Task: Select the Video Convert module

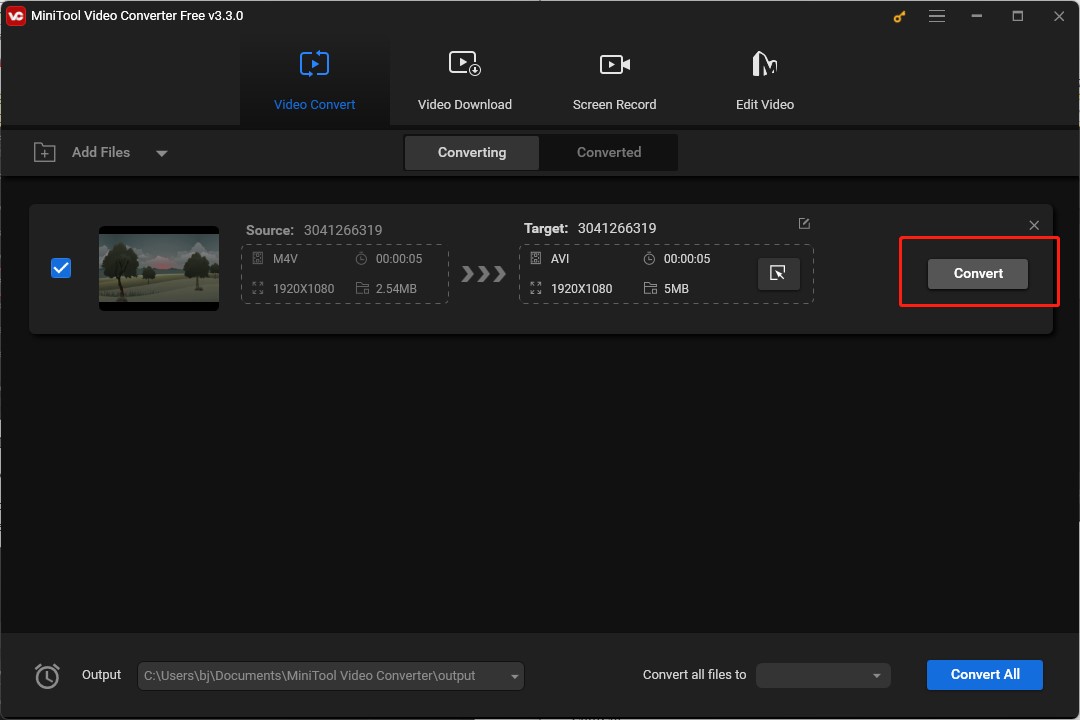Action: [314, 78]
